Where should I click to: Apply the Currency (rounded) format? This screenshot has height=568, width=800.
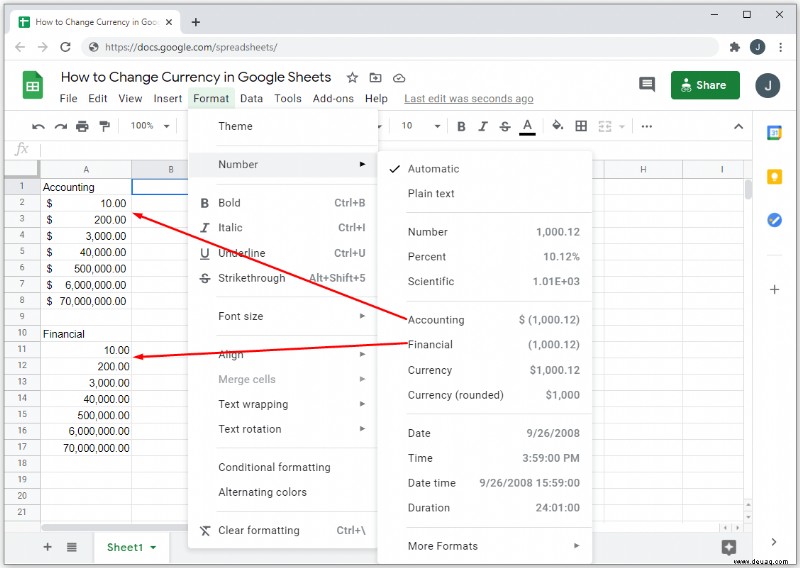pyautogui.click(x=485, y=395)
